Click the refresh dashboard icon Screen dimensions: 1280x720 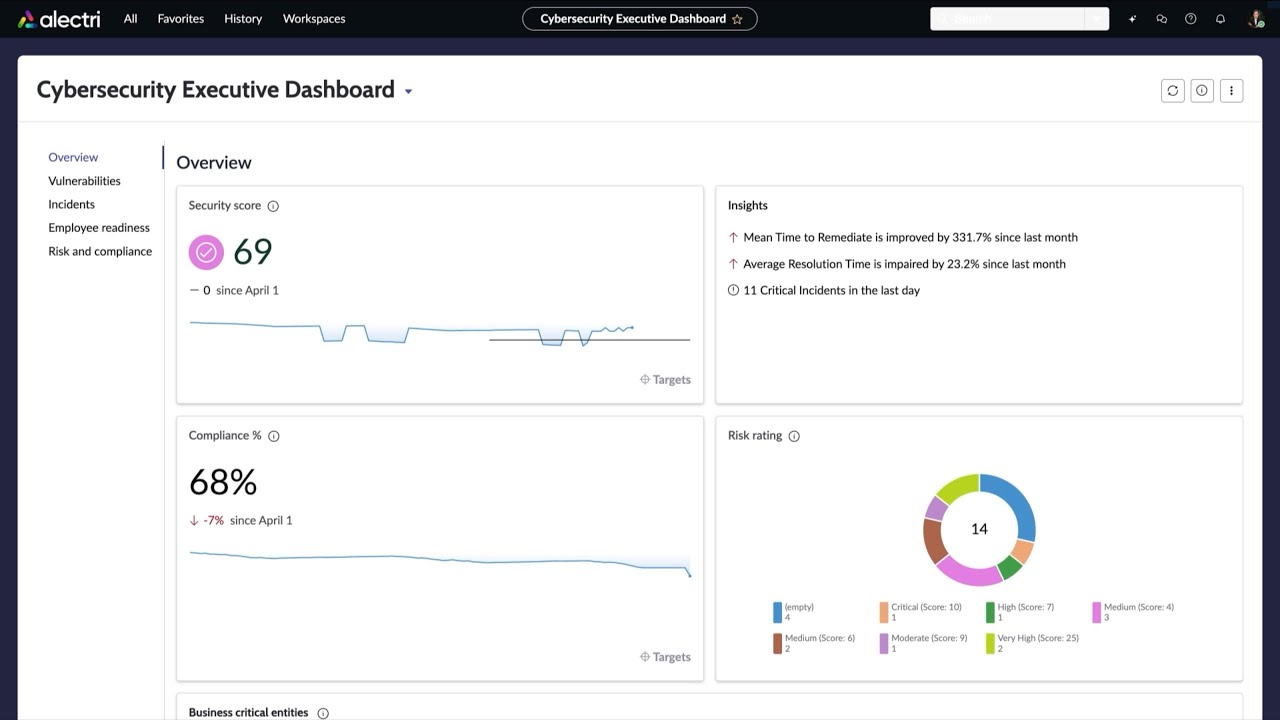pos(1172,90)
